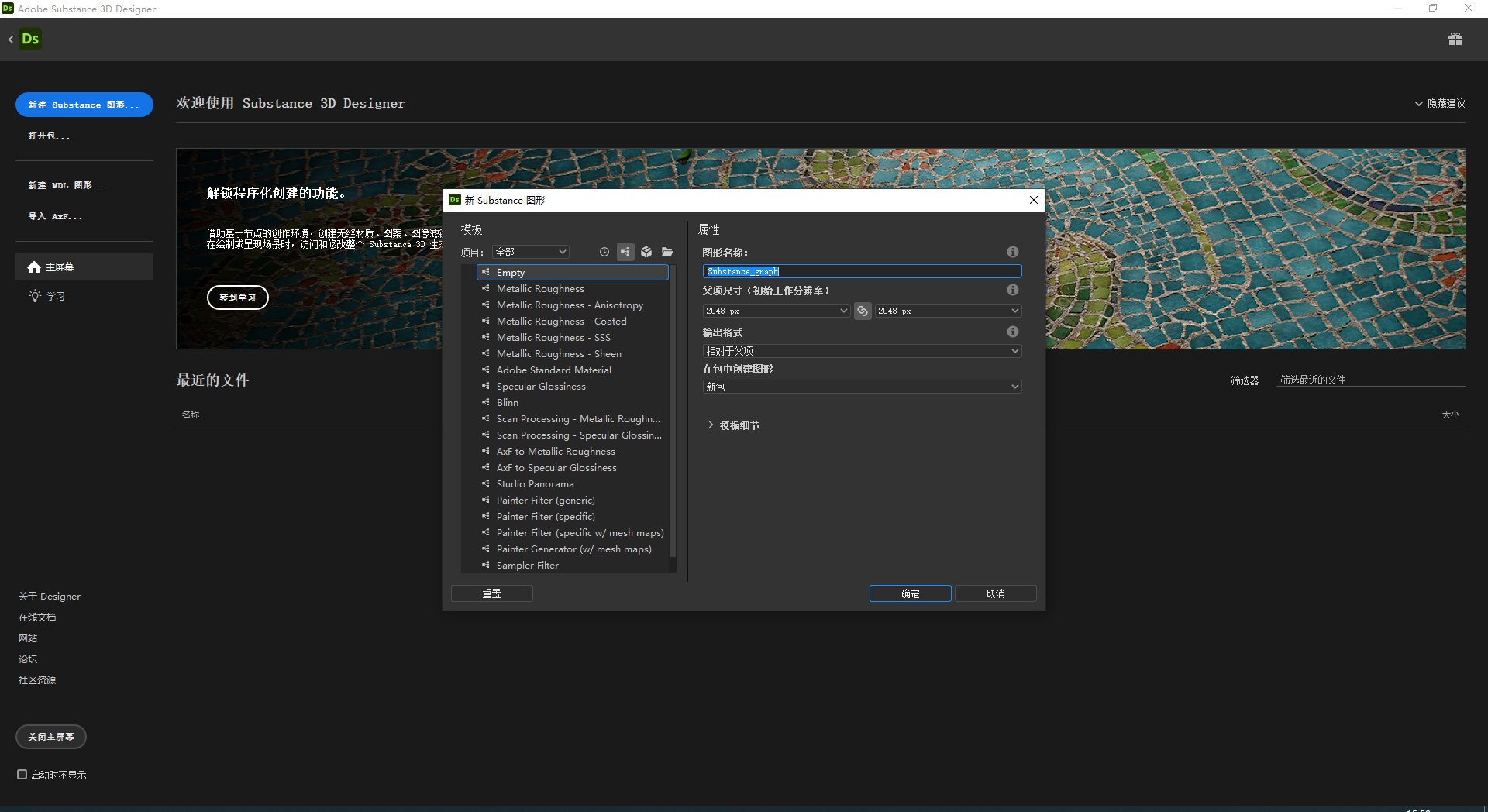Click 新建 MDL 图形... in sidebar
The width and height of the screenshot is (1488, 812).
(x=67, y=185)
